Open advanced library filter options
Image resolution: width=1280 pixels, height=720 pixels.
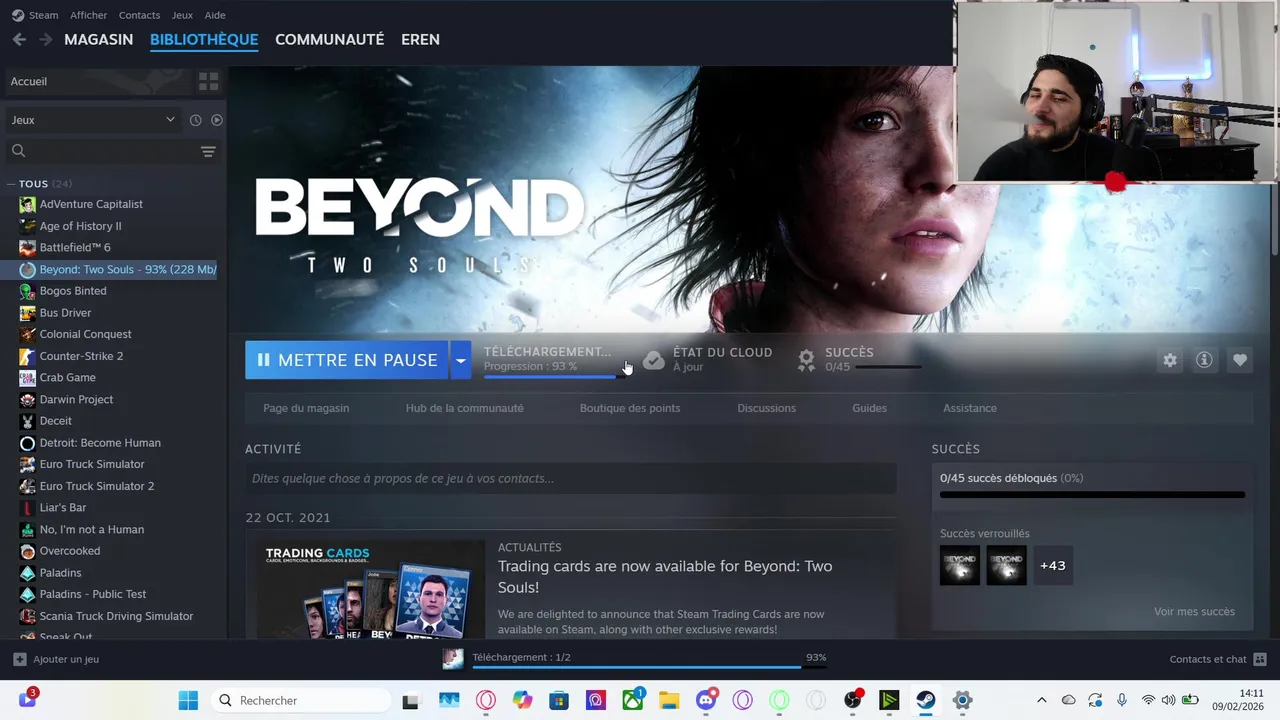pos(208,151)
